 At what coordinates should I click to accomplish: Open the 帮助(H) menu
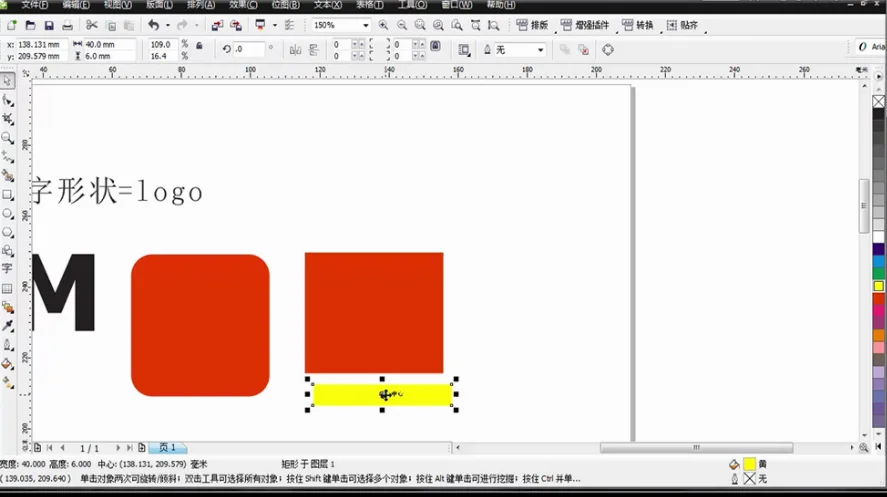point(501,5)
